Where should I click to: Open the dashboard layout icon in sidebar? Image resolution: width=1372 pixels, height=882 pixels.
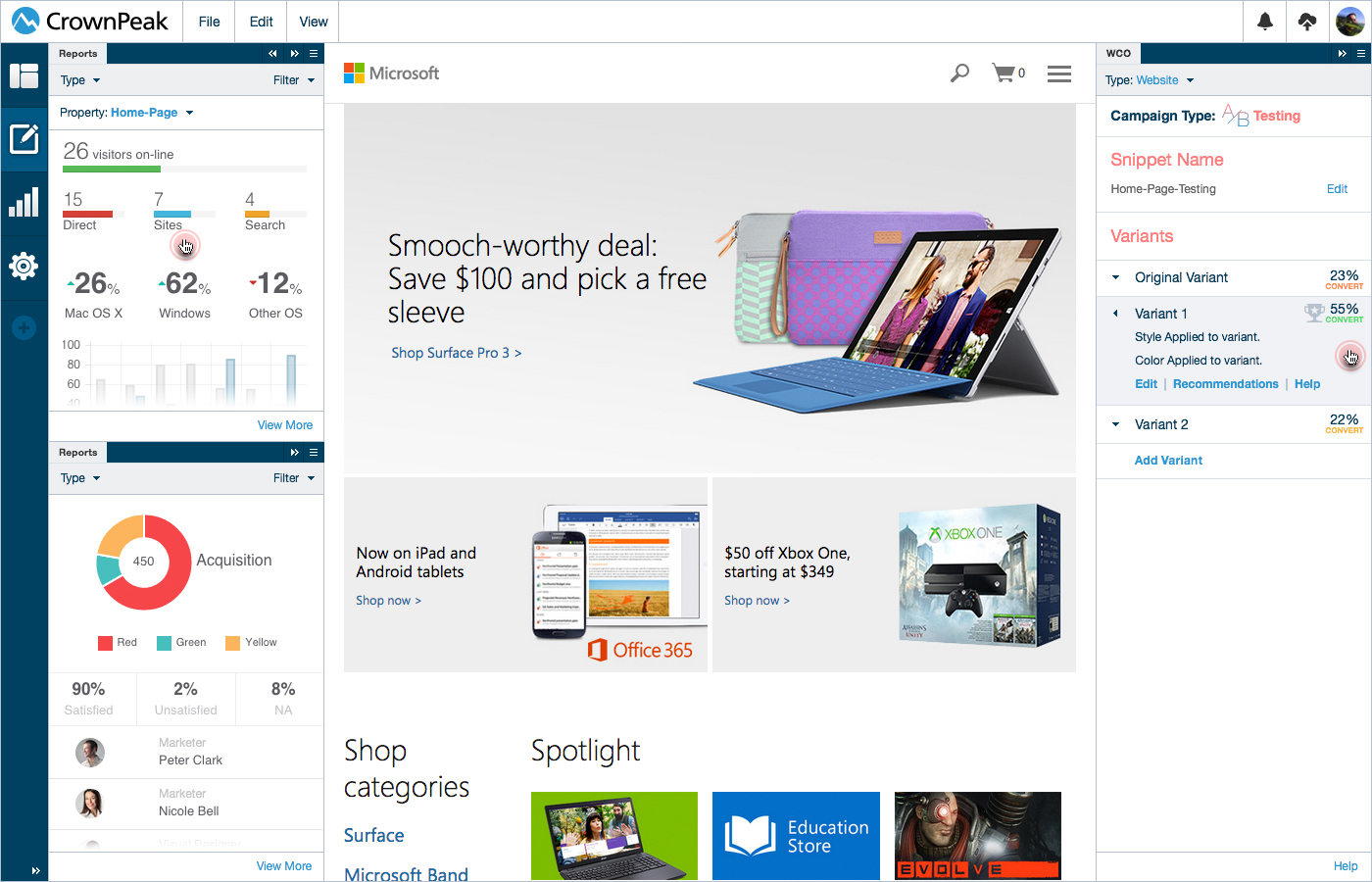tap(24, 75)
